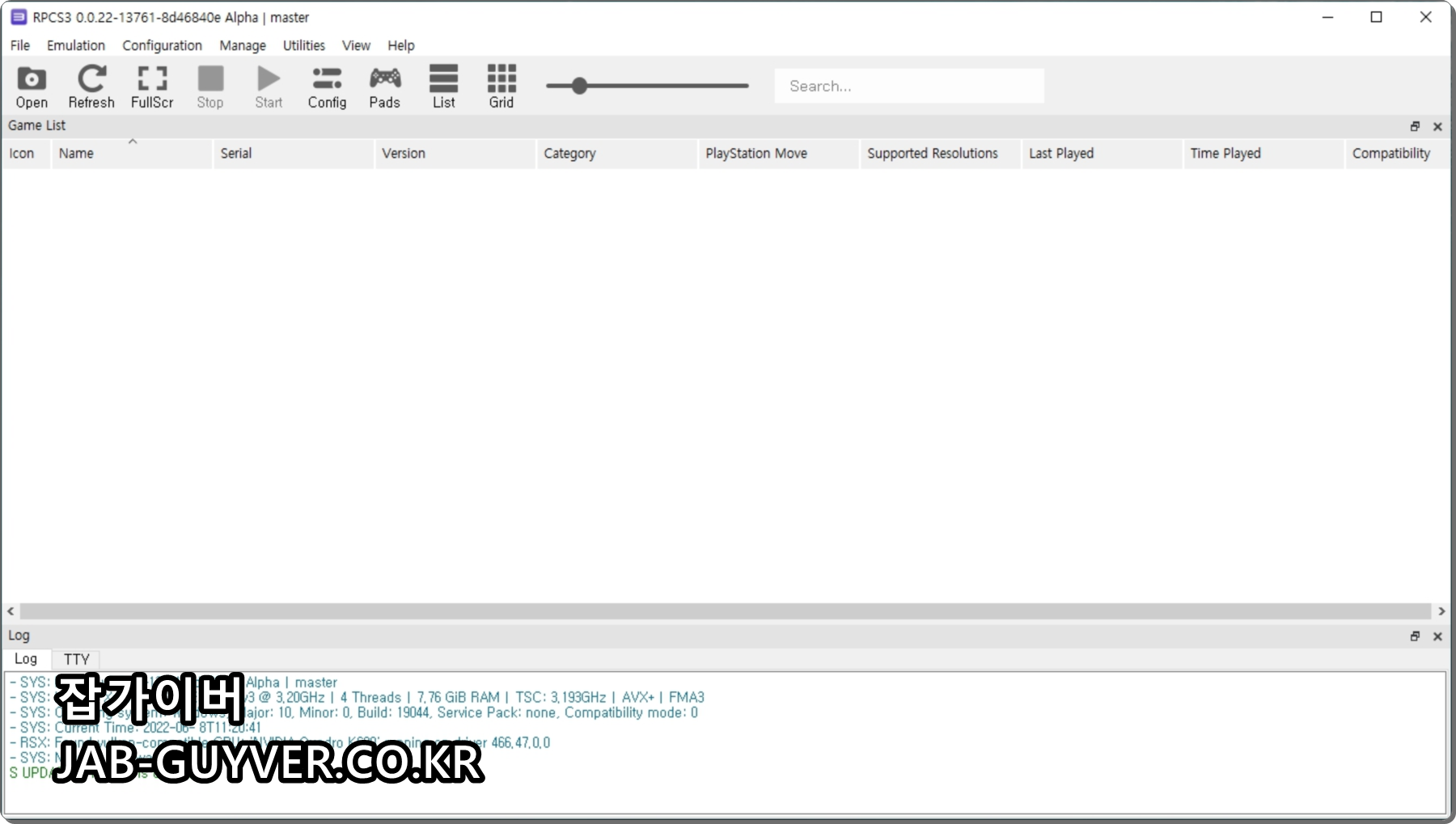Click the horizontal scrollbar right arrow
This screenshot has height=824, width=1456.
(x=1441, y=611)
